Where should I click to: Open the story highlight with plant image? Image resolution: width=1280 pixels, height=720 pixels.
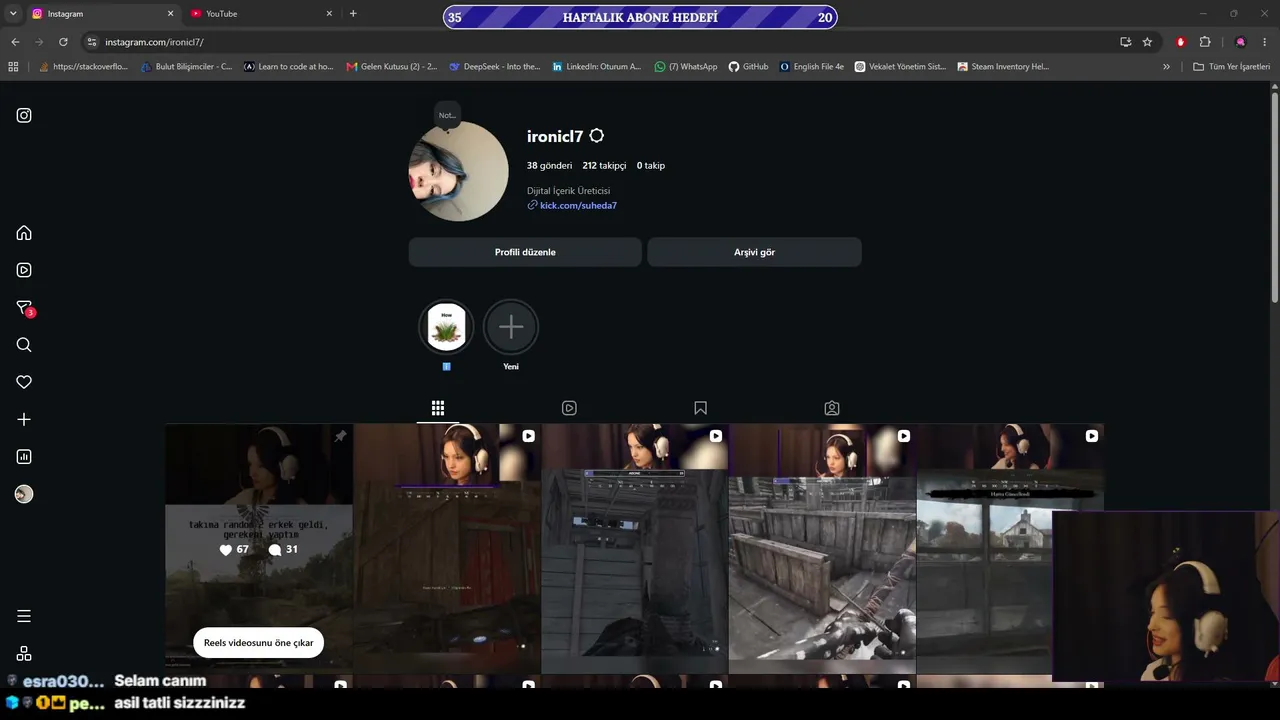click(x=447, y=327)
